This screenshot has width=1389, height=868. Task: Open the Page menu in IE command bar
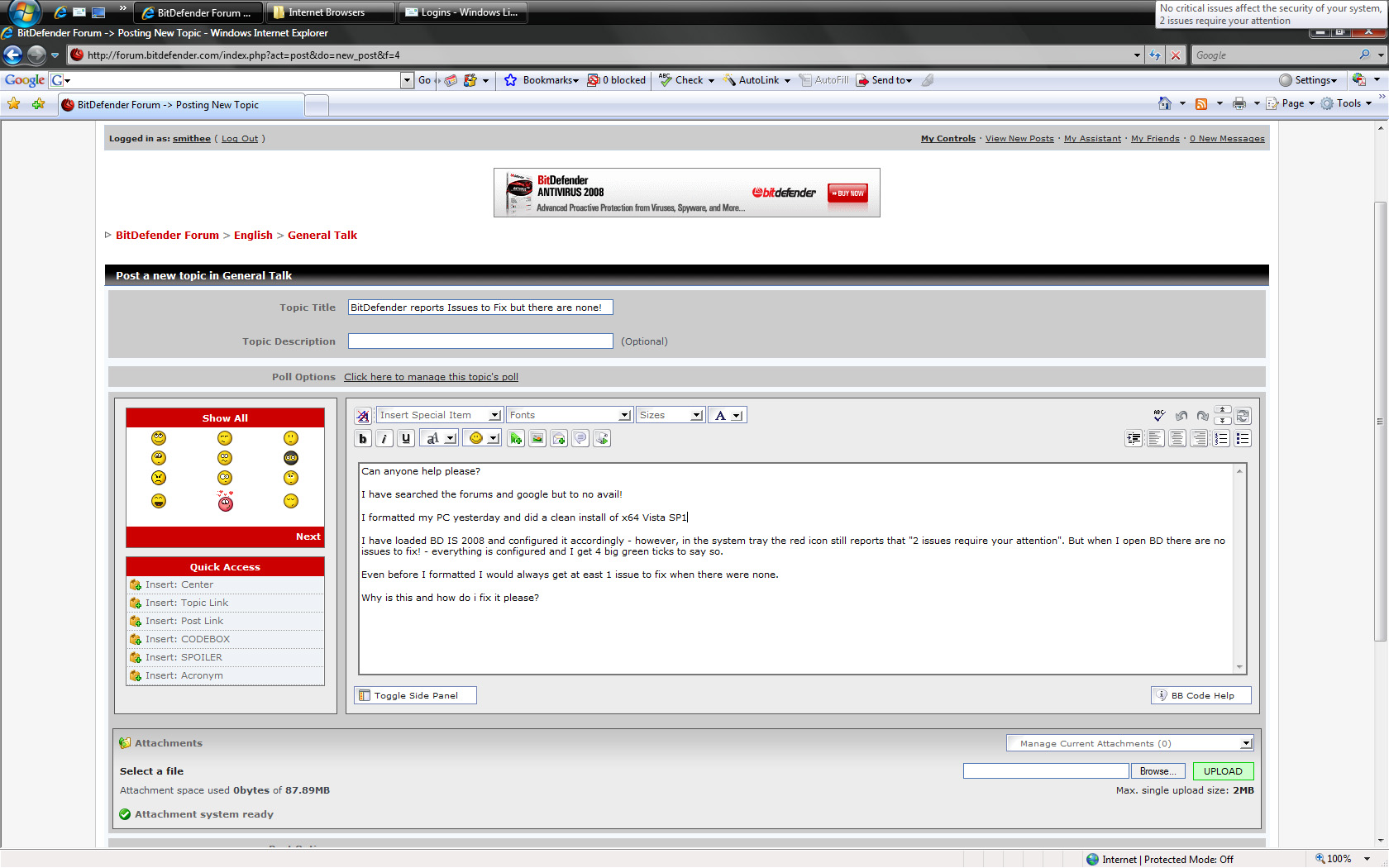(x=1291, y=103)
